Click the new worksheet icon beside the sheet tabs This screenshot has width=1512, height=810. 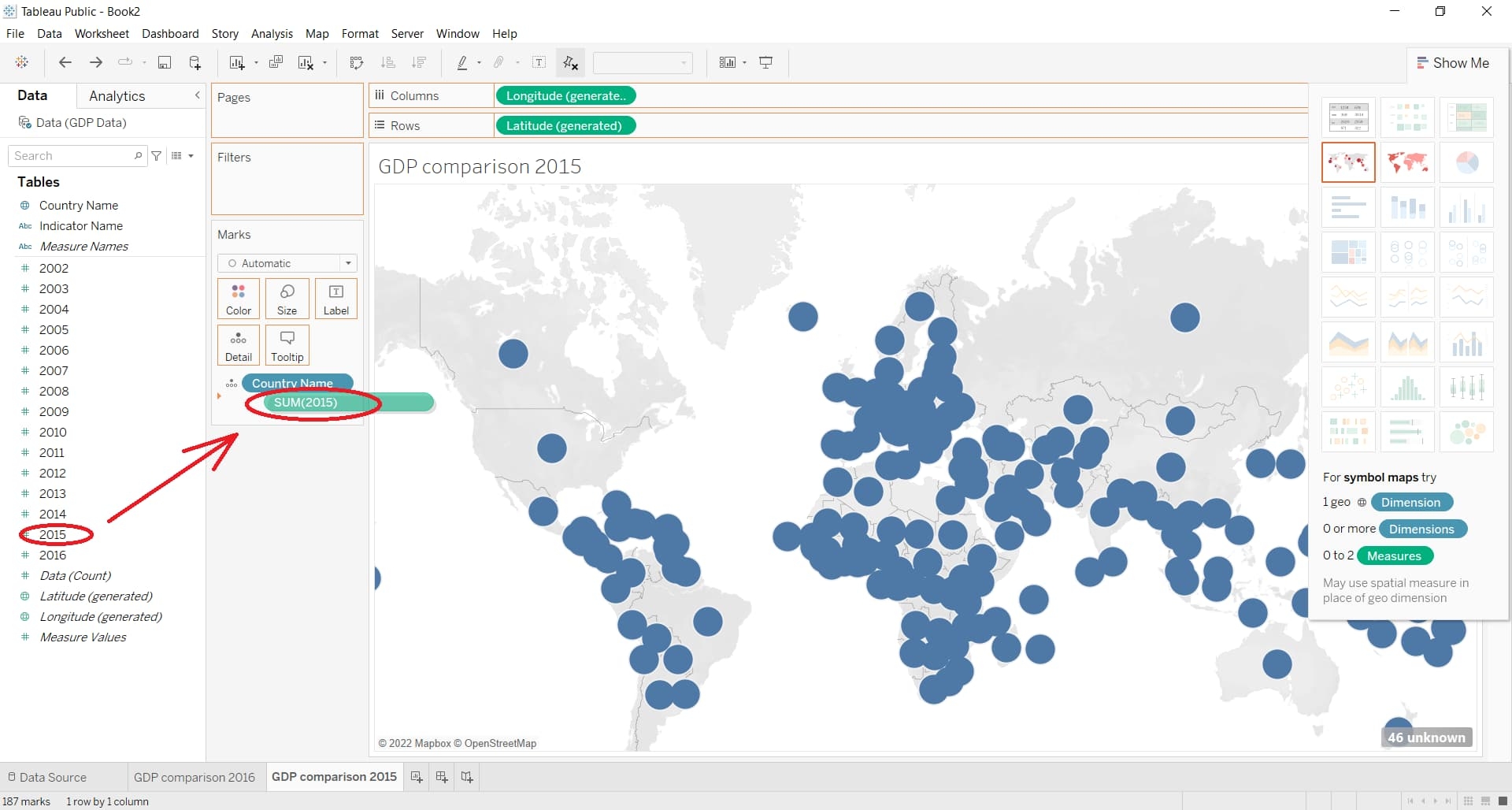[417, 777]
